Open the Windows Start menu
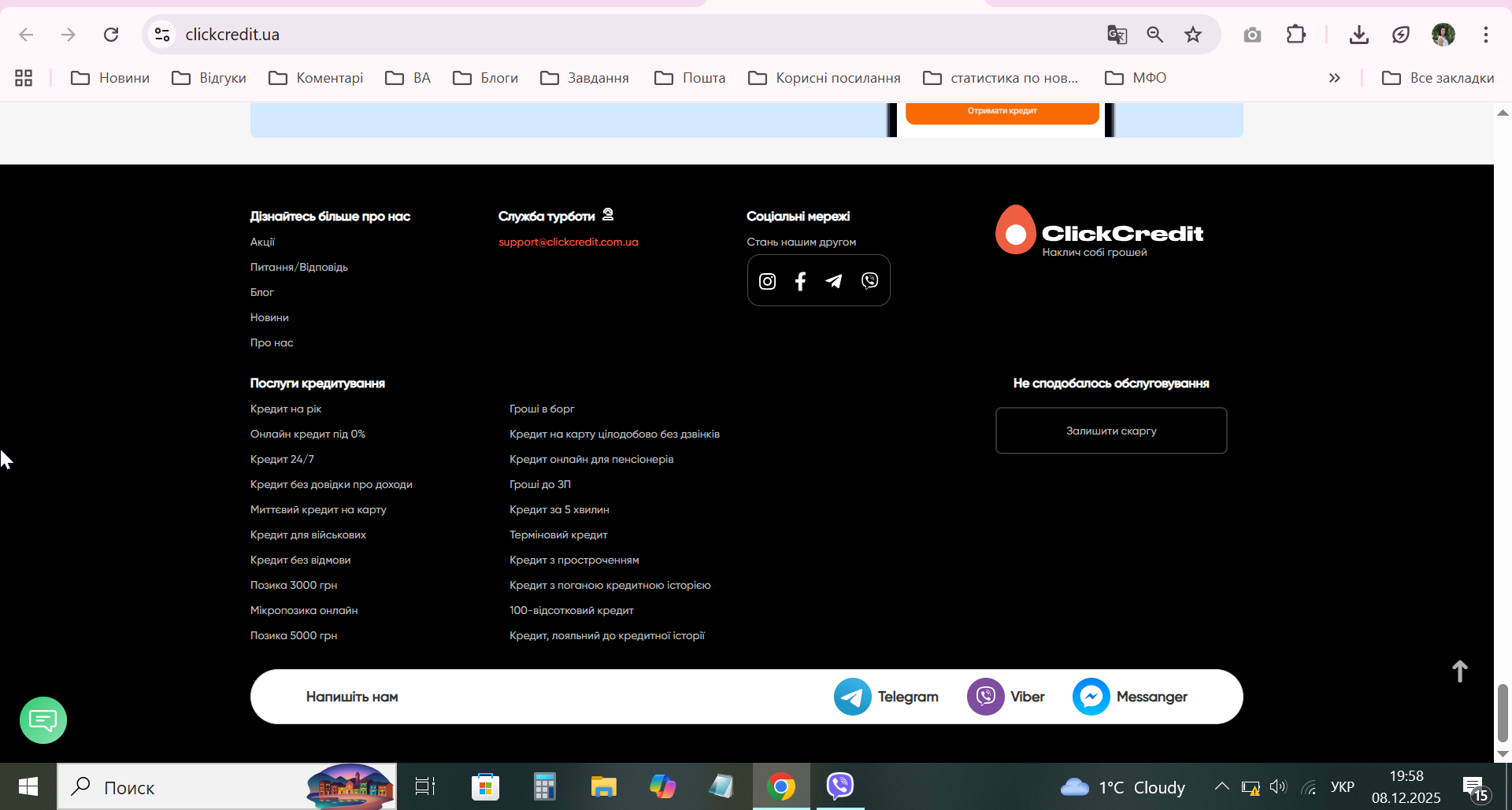Viewport: 1512px width, 810px height. pyautogui.click(x=28, y=787)
